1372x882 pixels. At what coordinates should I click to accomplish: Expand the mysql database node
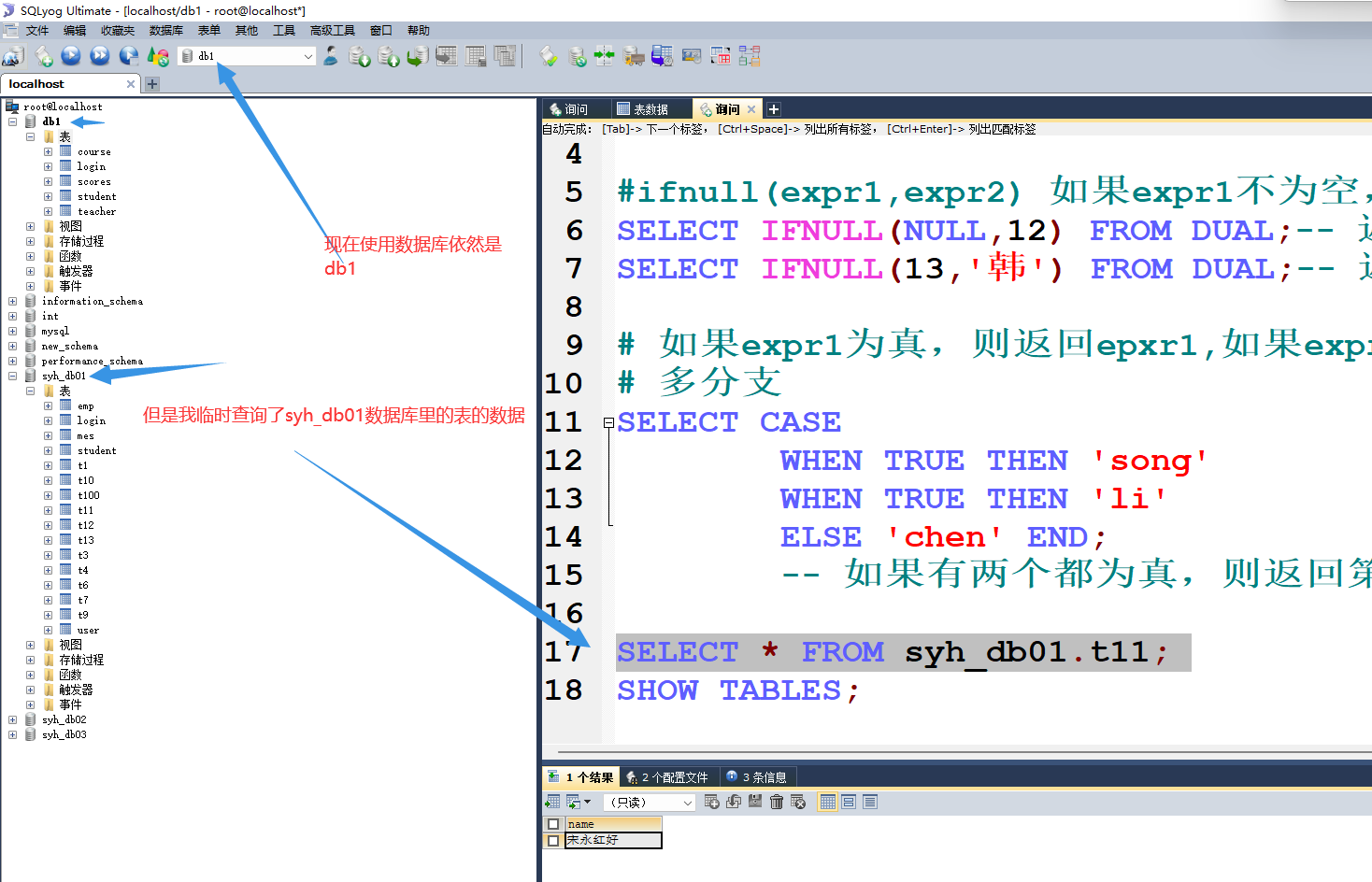pos(12,331)
